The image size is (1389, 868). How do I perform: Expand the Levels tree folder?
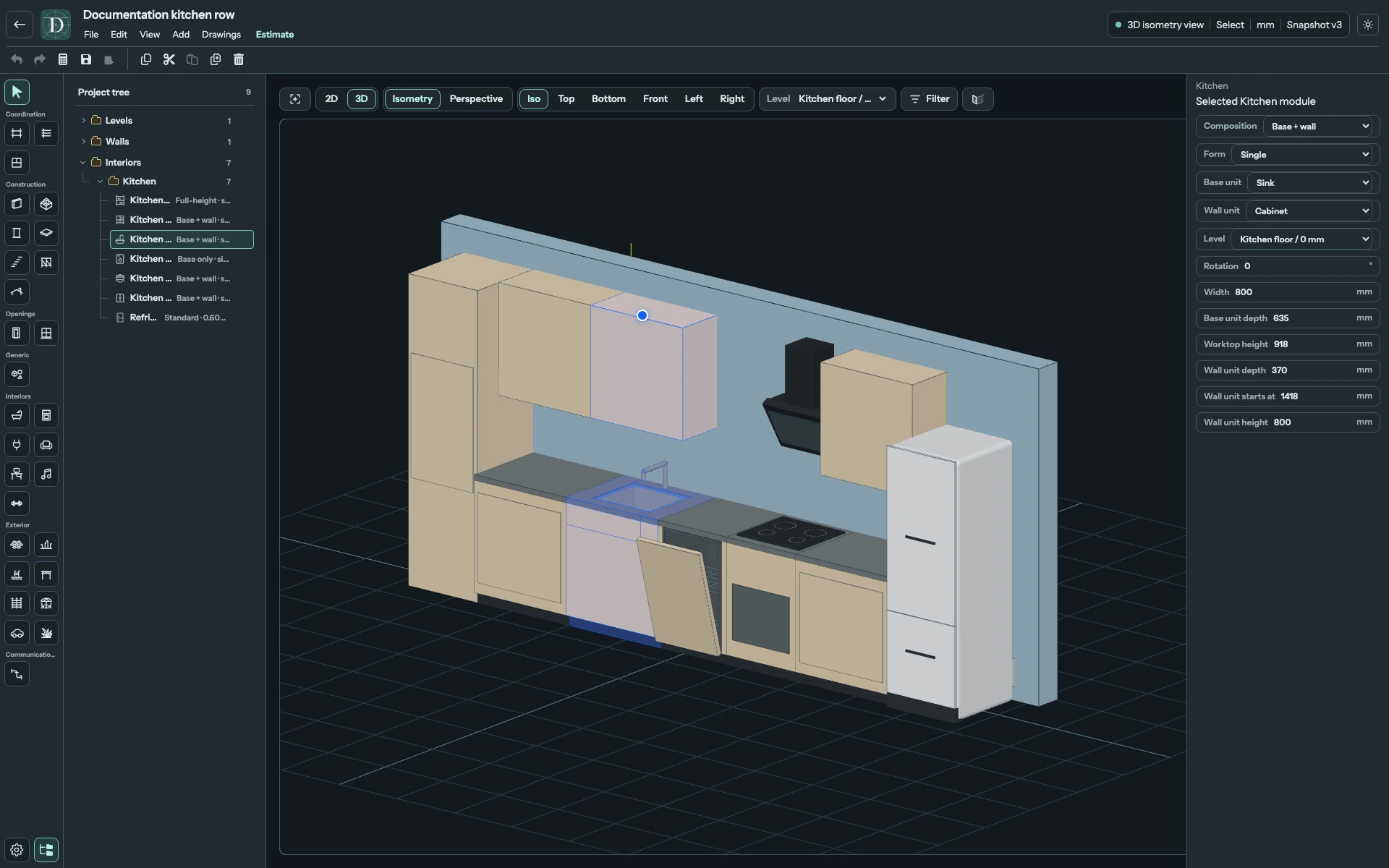(84, 121)
